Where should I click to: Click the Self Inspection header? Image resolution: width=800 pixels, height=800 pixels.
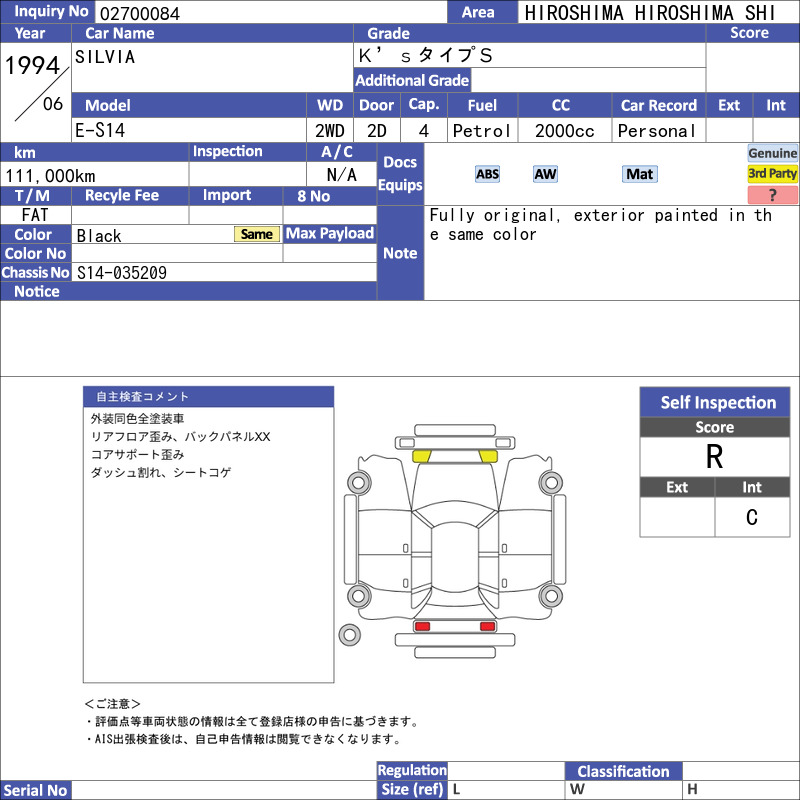pyautogui.click(x=715, y=402)
